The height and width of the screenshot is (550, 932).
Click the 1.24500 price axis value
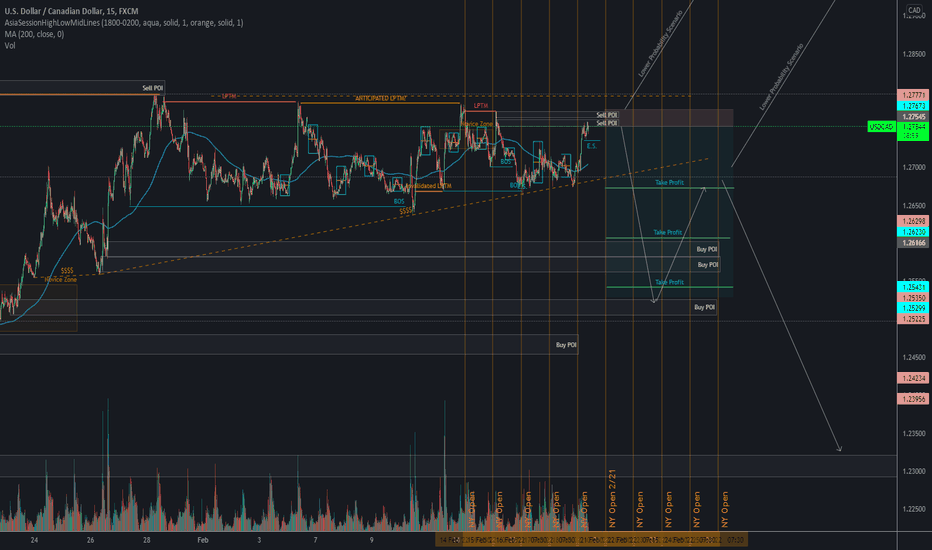tap(914, 357)
